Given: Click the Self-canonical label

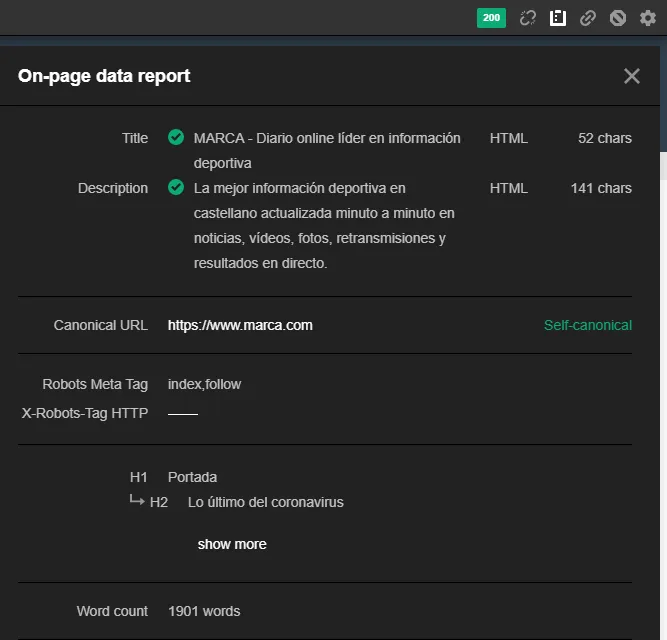Looking at the screenshot, I should coord(587,325).
